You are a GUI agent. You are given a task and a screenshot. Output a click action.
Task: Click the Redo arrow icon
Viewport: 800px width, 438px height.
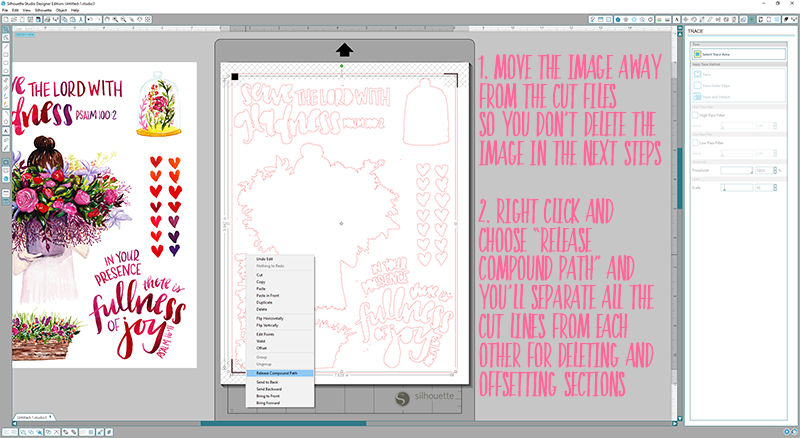[98, 19]
